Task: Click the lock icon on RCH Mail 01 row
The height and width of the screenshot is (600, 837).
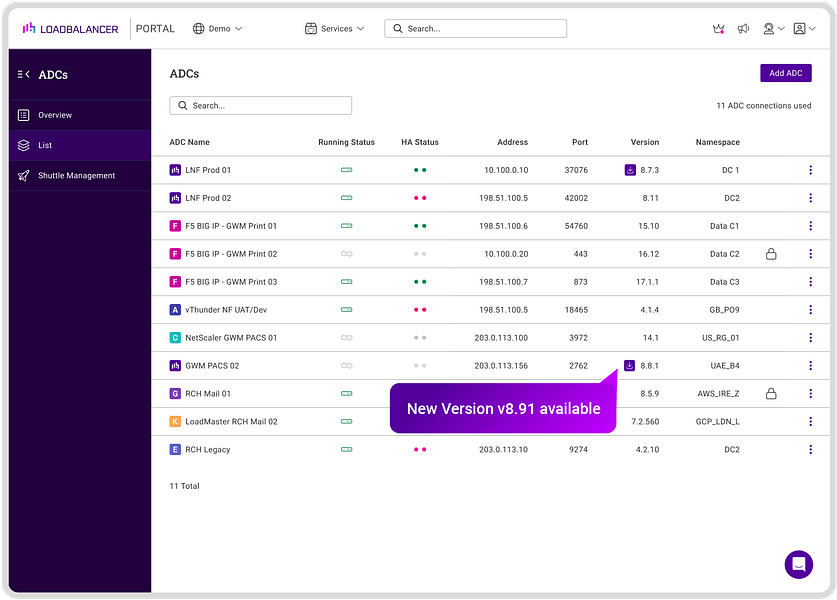Action: point(770,394)
